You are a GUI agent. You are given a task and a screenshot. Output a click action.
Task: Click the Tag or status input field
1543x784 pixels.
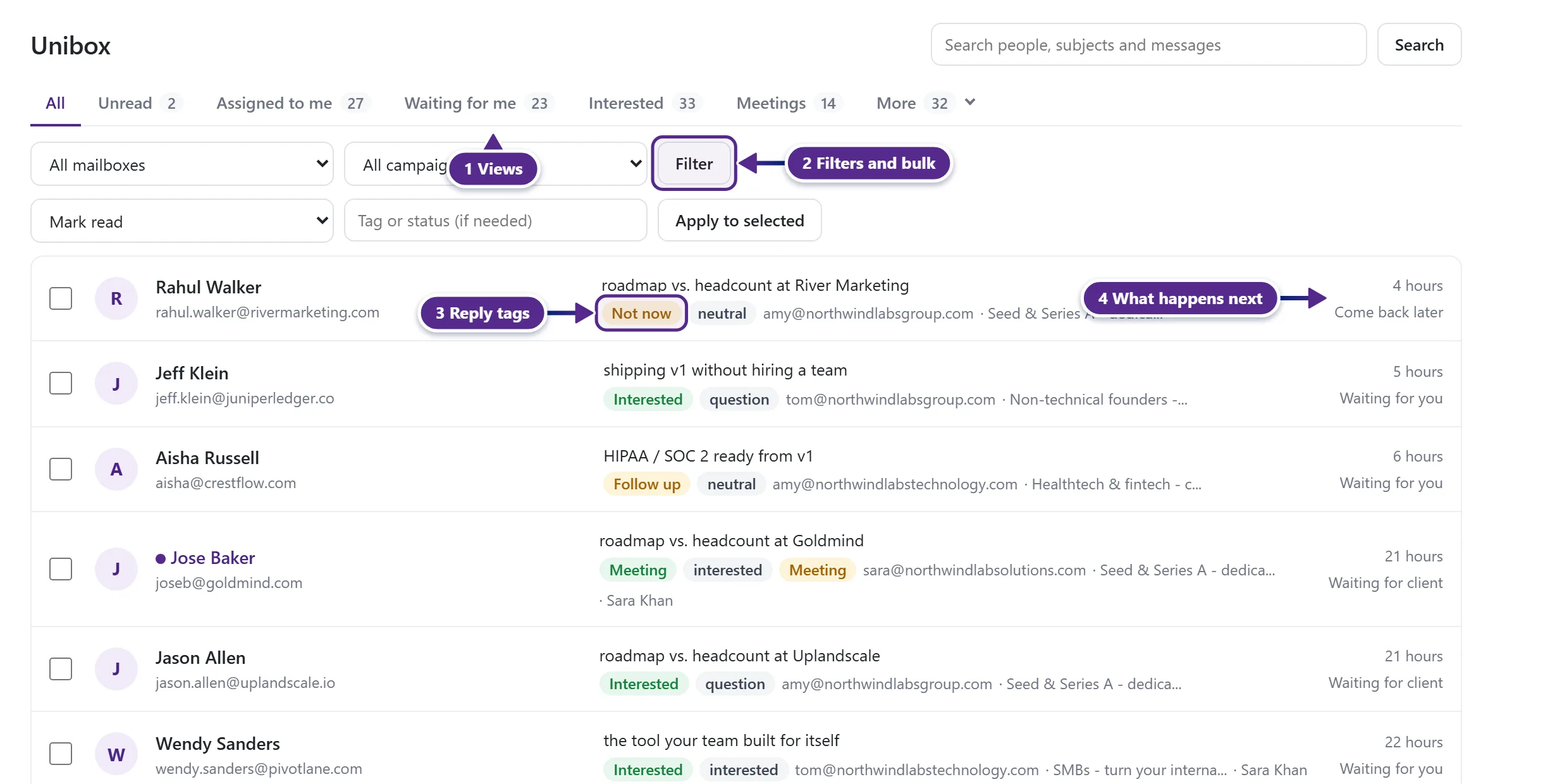coord(496,221)
